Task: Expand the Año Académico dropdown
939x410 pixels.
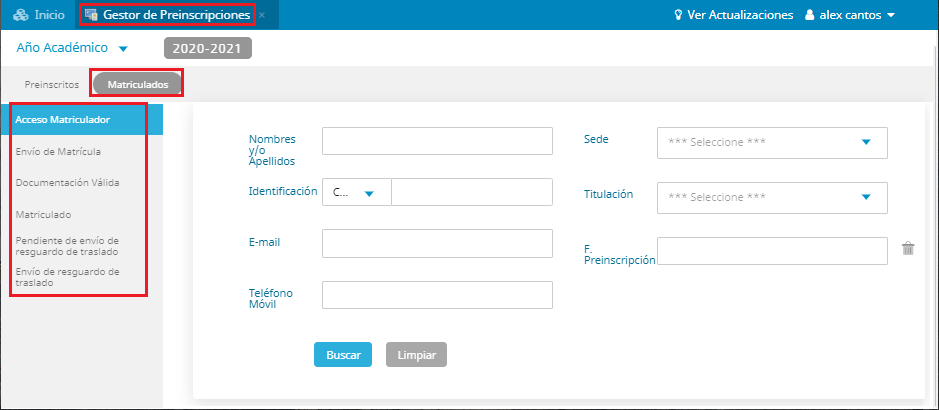Action: point(123,48)
